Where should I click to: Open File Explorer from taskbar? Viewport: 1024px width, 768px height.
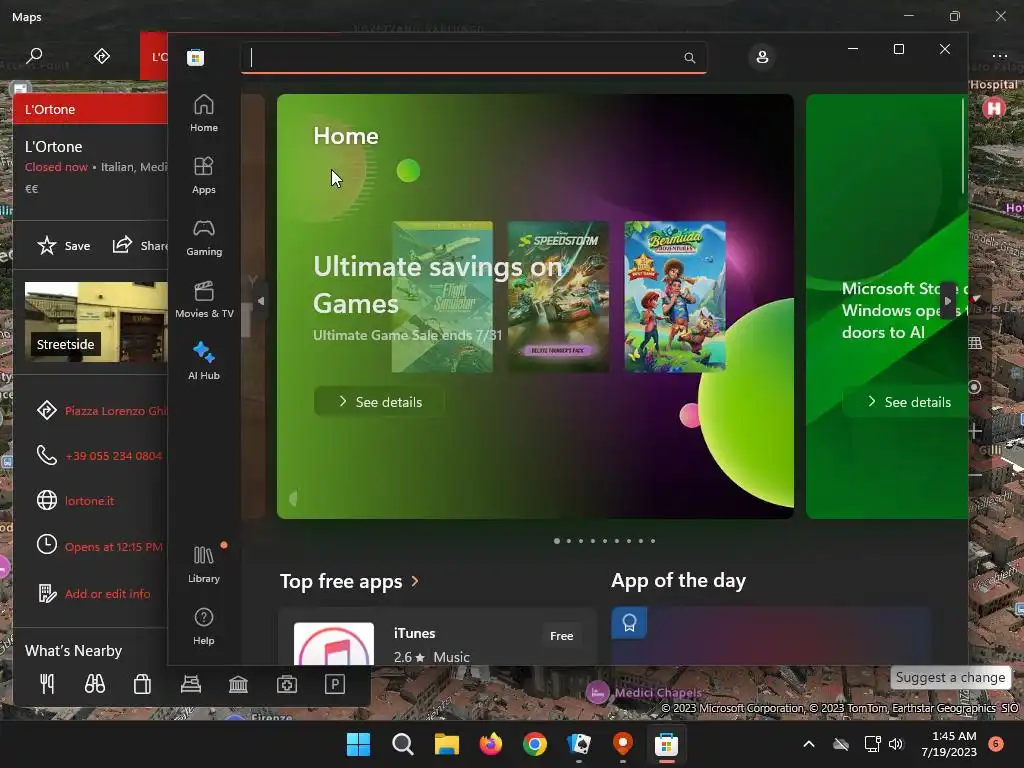447,744
